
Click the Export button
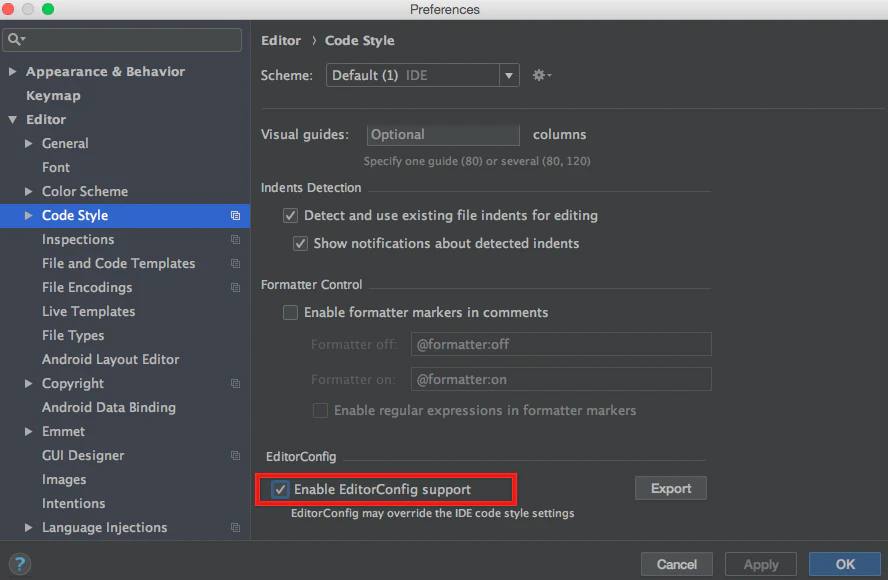(x=671, y=488)
